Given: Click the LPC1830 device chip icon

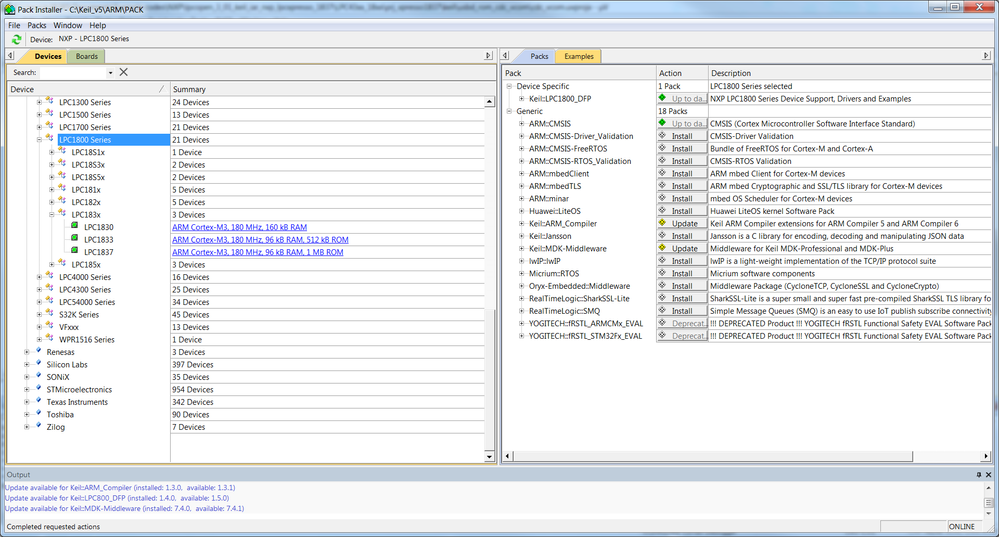Looking at the screenshot, I should [75, 226].
